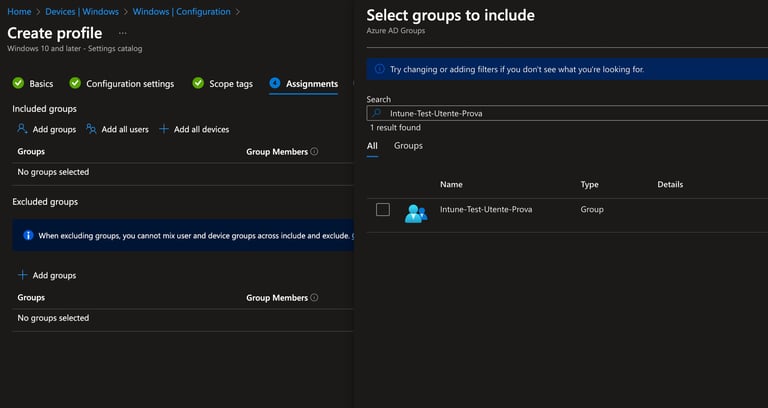
Task: Click the Type value 'Group' in result row
Action: pyautogui.click(x=592, y=209)
